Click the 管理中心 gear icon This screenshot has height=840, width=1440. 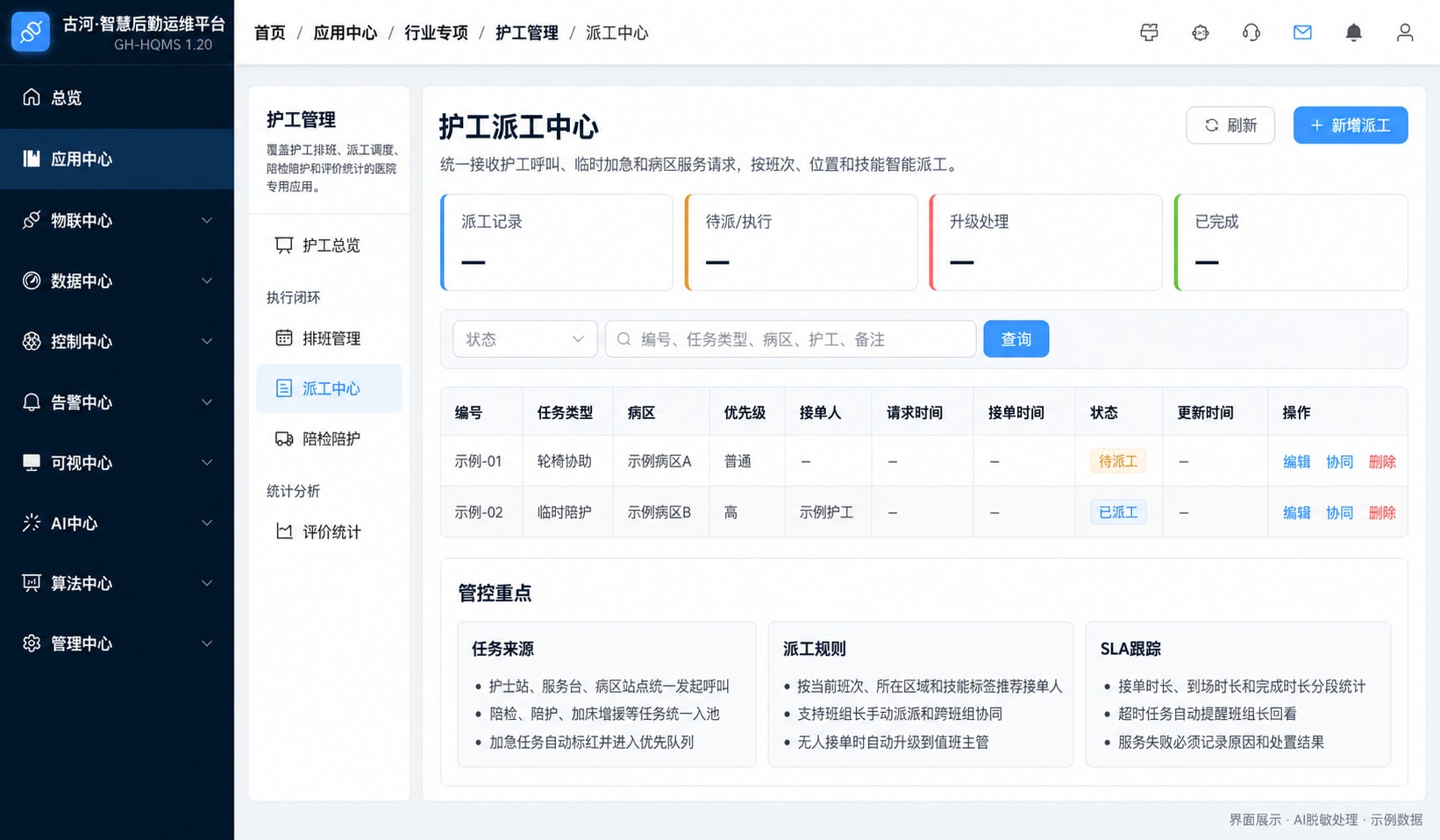pyautogui.click(x=32, y=644)
